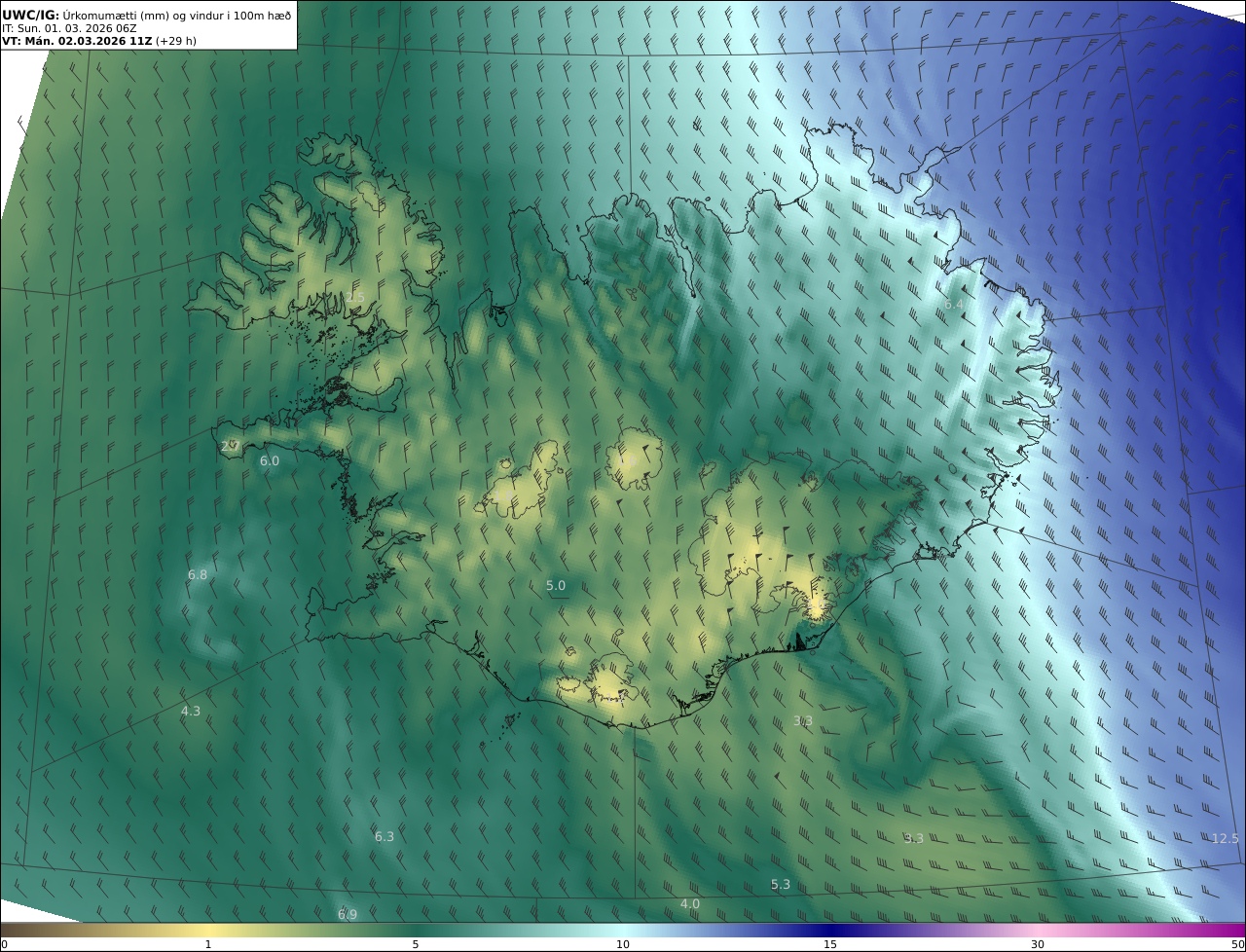Click the '15' tick label on the color scale
Screen dimensions: 1246x952
click(x=830, y=944)
